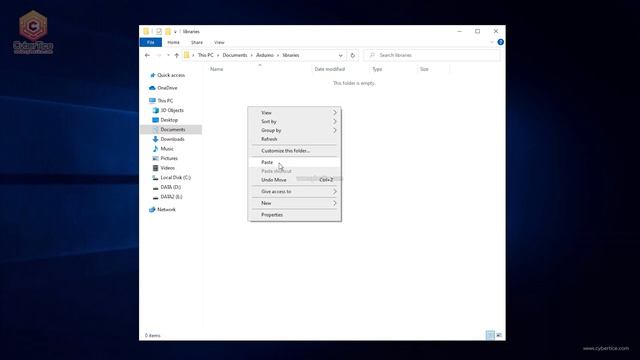The height and width of the screenshot is (360, 640).
Task: Click the Music note icon
Action: click(x=156, y=149)
